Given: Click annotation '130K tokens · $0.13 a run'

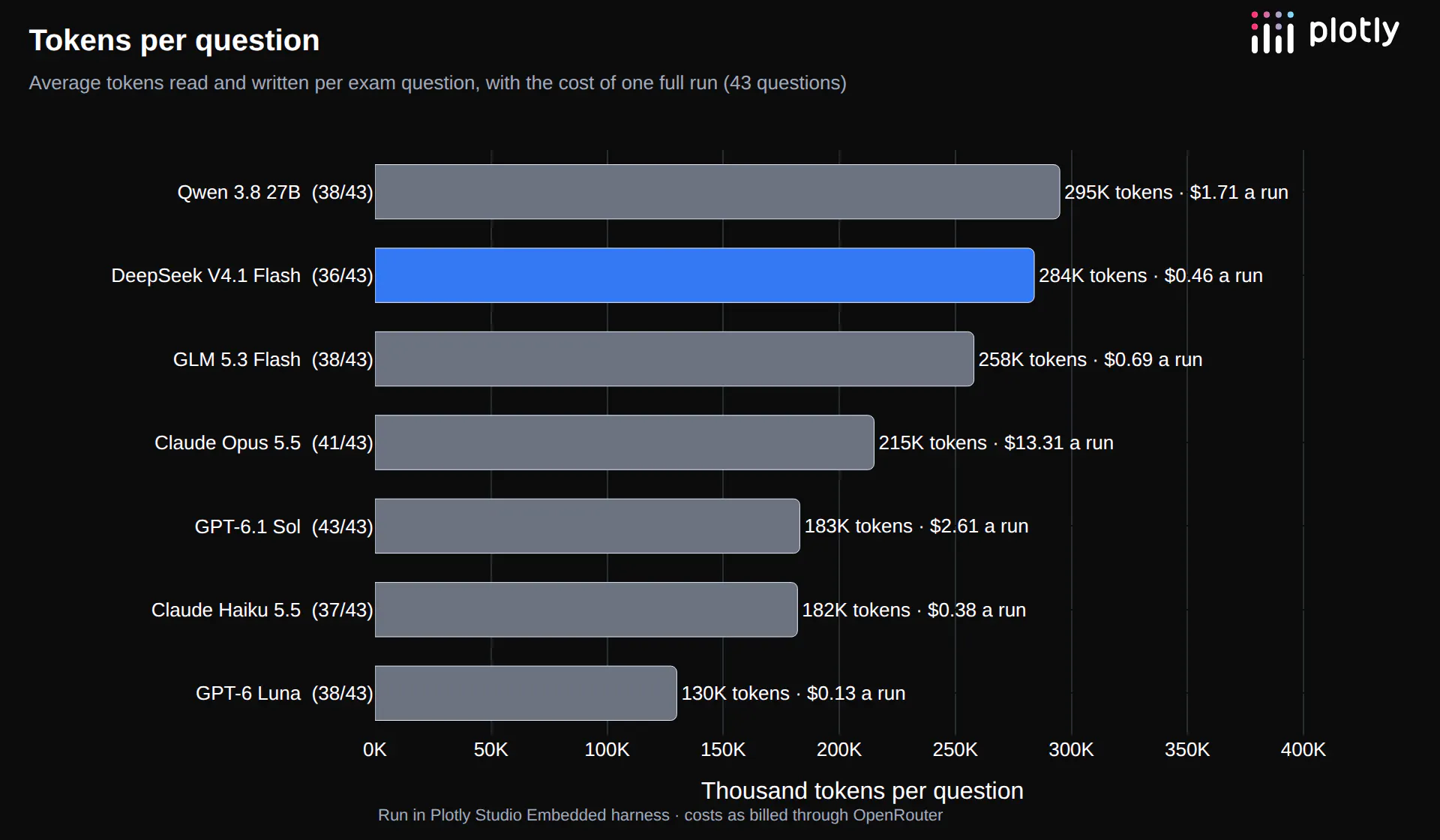Looking at the screenshot, I should [x=793, y=693].
